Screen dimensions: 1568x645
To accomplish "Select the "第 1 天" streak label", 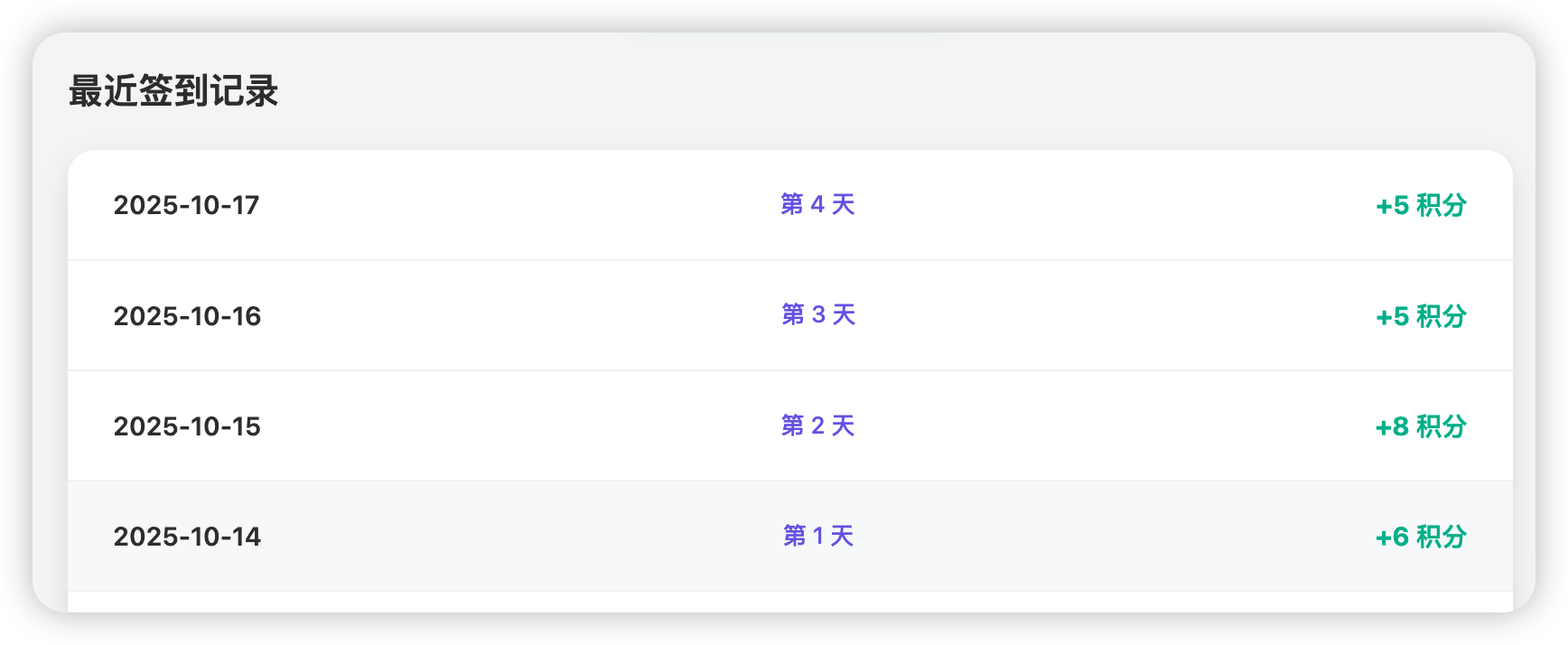I will 817,536.
